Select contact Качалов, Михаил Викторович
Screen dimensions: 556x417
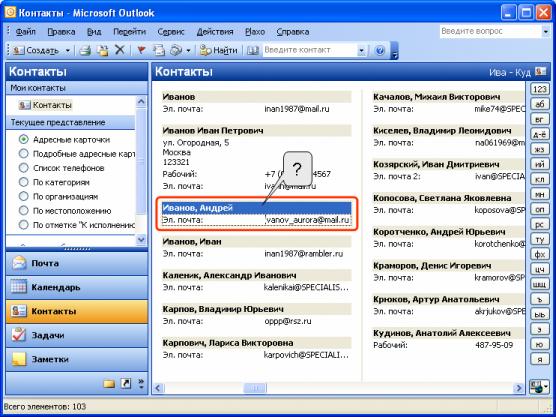[x=449, y=96]
